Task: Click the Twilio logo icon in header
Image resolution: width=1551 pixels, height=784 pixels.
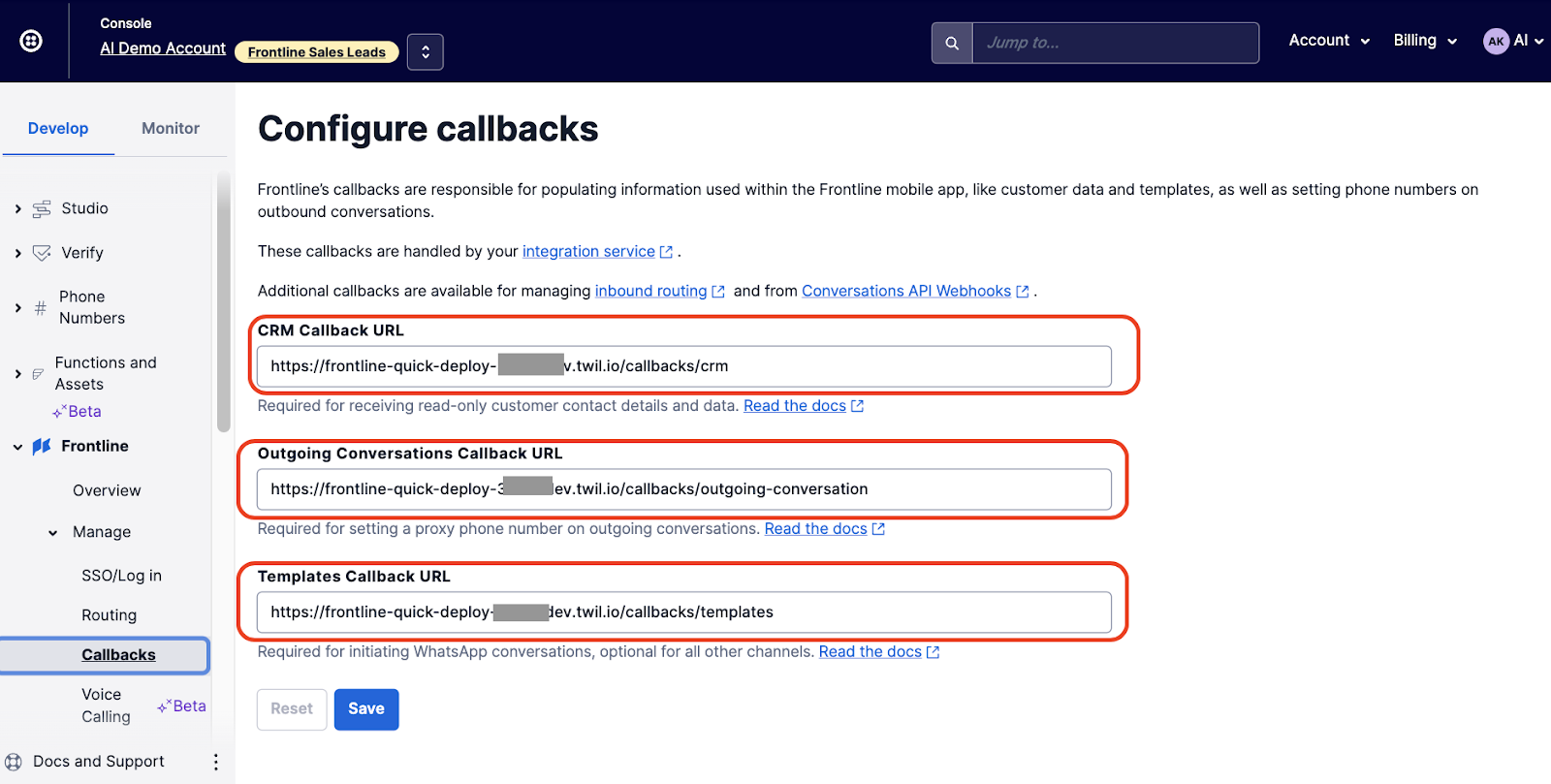Action: [x=31, y=41]
